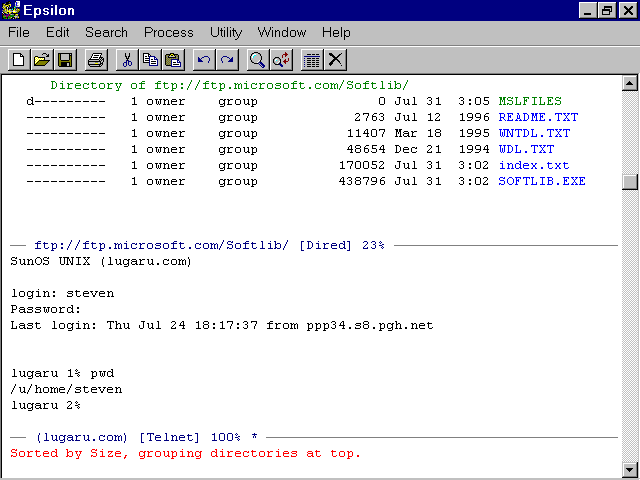Close the Epsilon window
Image resolution: width=640 pixels, height=480 pixels.
pos(628,10)
